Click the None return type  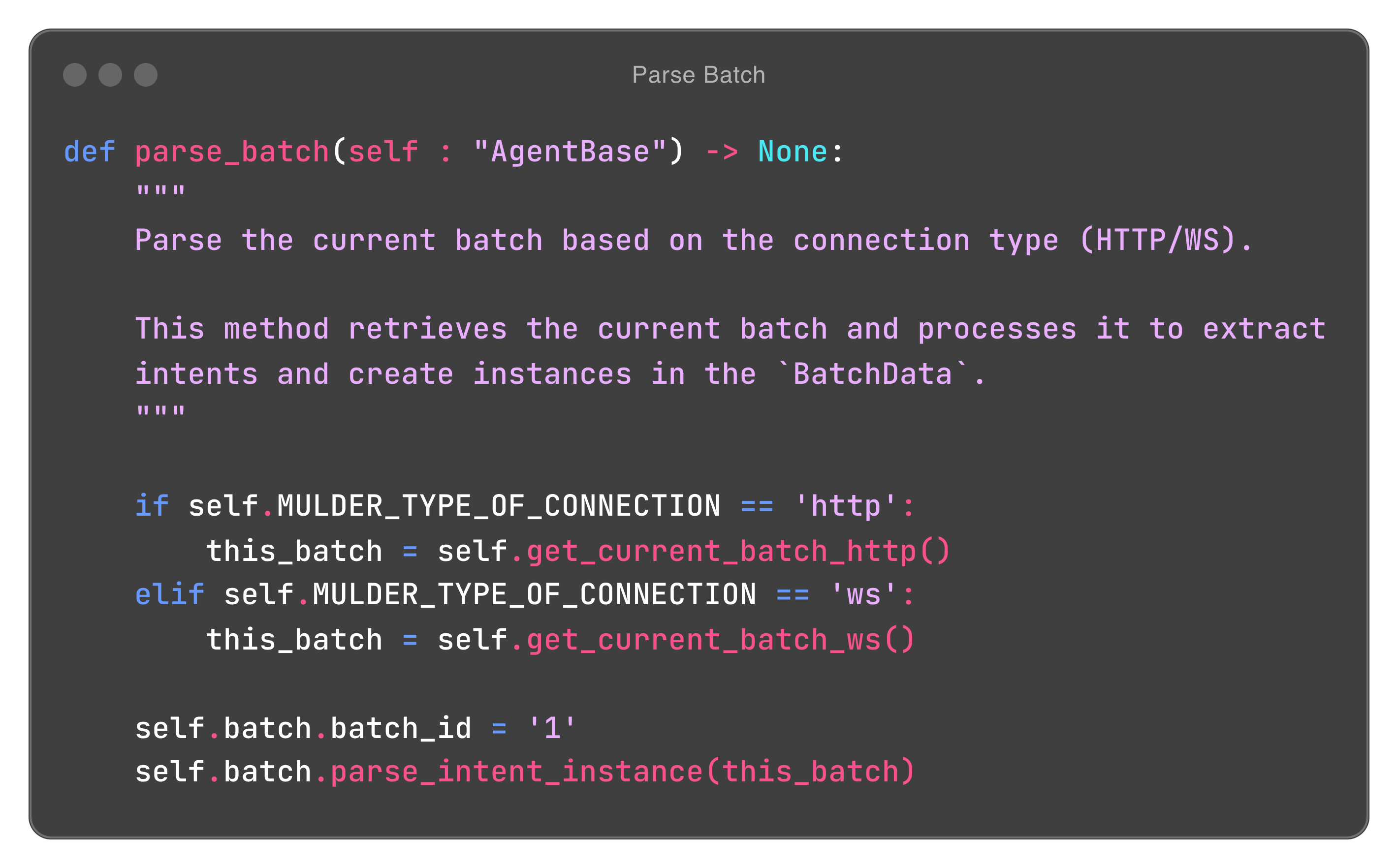pos(793,152)
